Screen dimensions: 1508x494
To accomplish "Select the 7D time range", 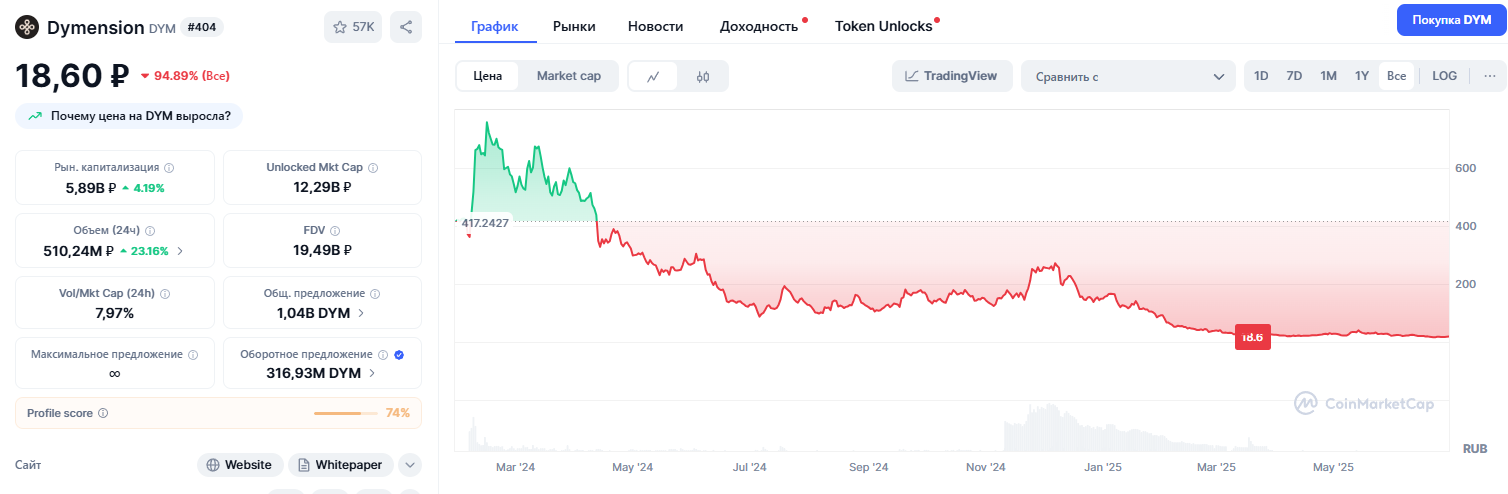I will coord(1294,76).
